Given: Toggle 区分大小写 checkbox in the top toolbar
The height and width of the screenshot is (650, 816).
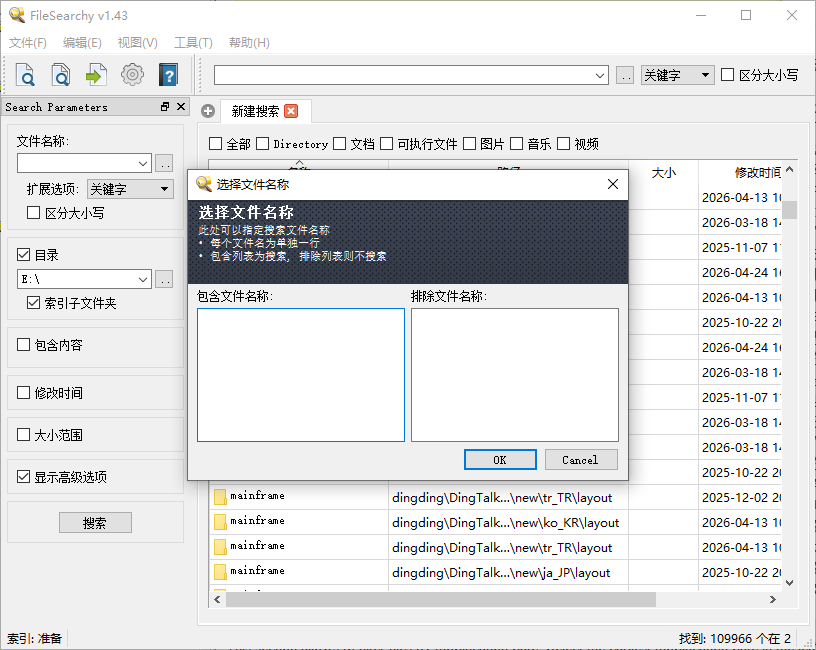Looking at the screenshot, I should 728,75.
